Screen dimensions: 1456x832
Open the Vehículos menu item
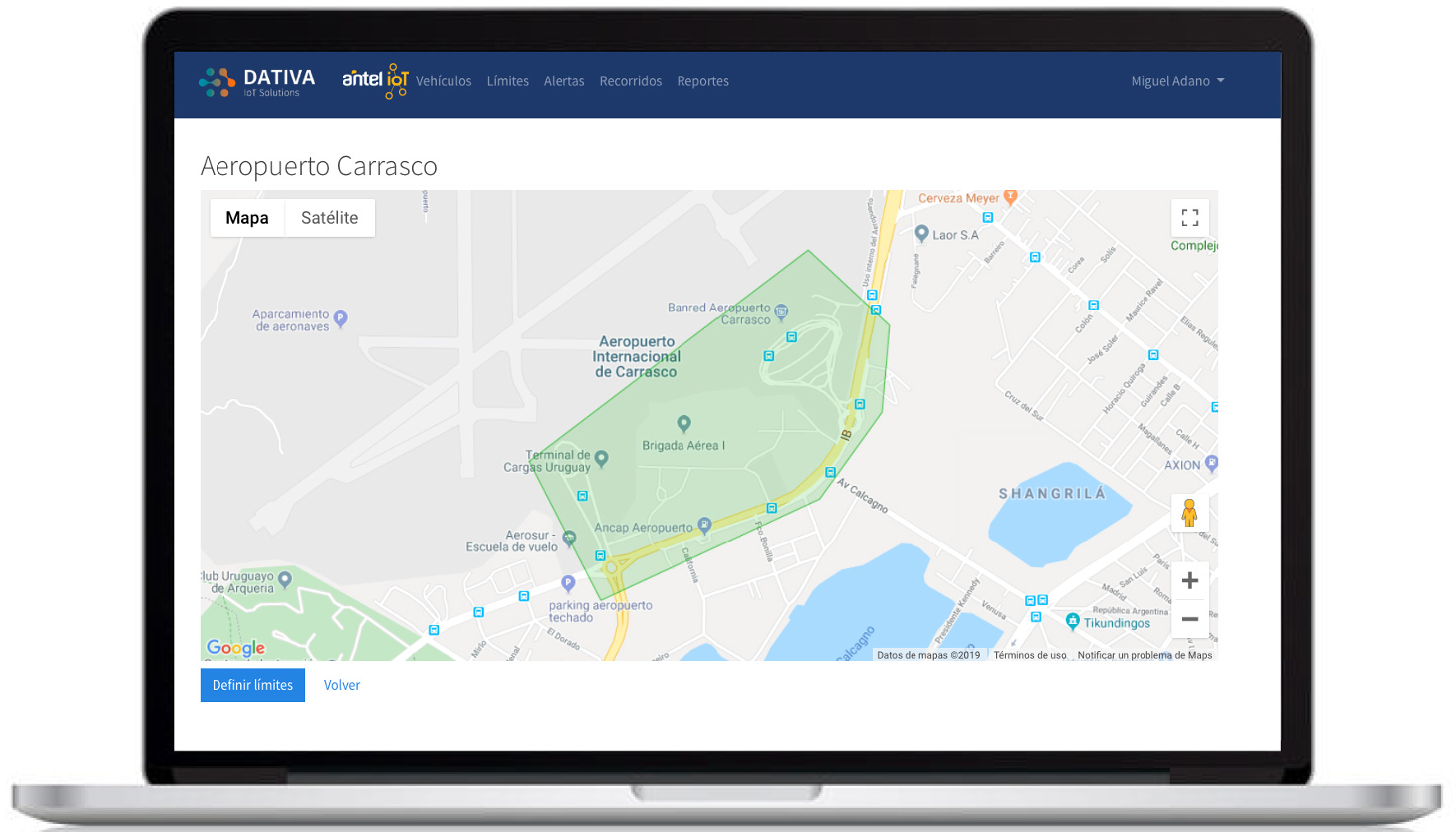pos(443,81)
